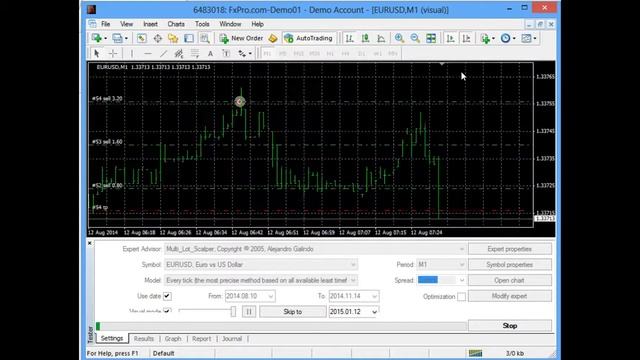Viewport: 640px width, 360px height.
Task: Toggle the Chart Shift icon
Action: click(466, 38)
